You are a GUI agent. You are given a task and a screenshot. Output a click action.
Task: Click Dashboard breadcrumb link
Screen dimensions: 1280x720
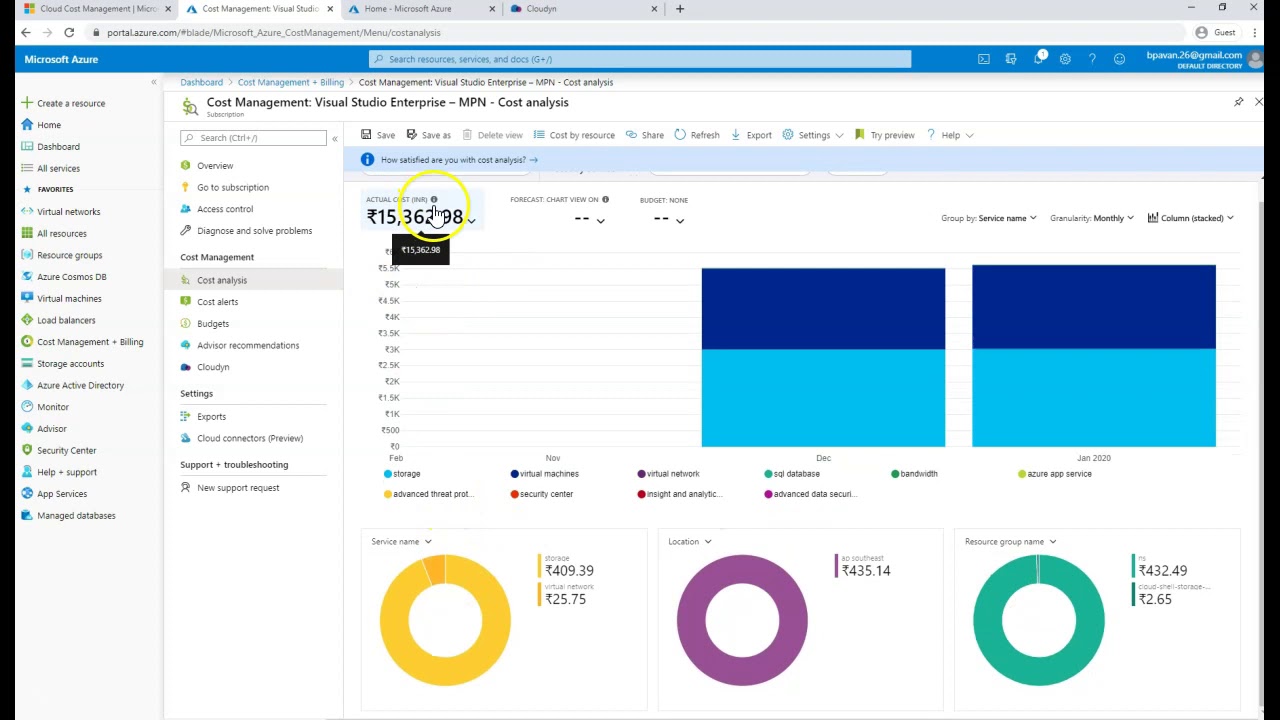[202, 82]
